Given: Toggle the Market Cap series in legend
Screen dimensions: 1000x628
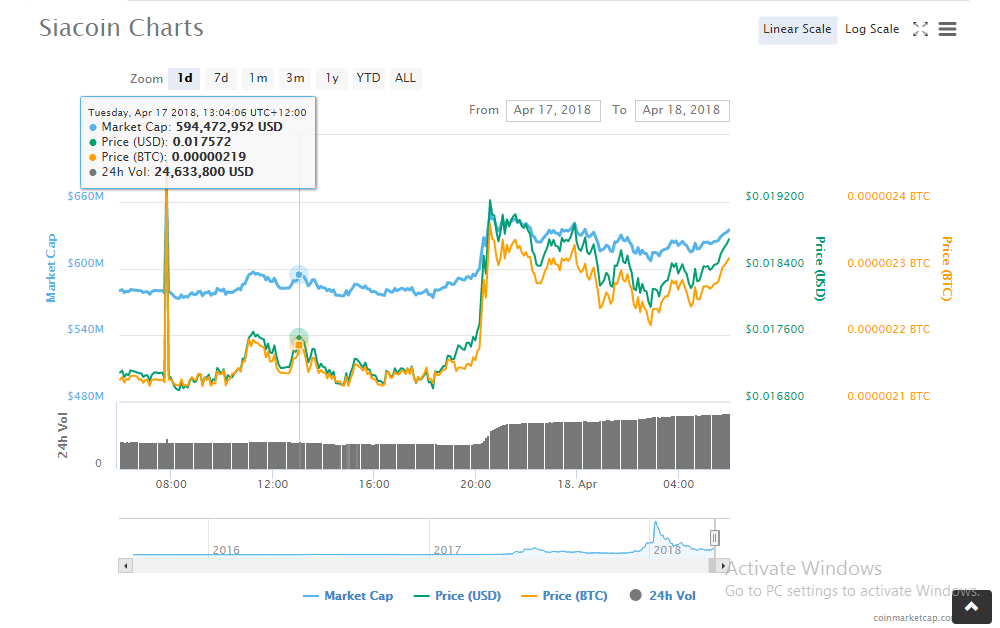Looking at the screenshot, I should [x=348, y=595].
